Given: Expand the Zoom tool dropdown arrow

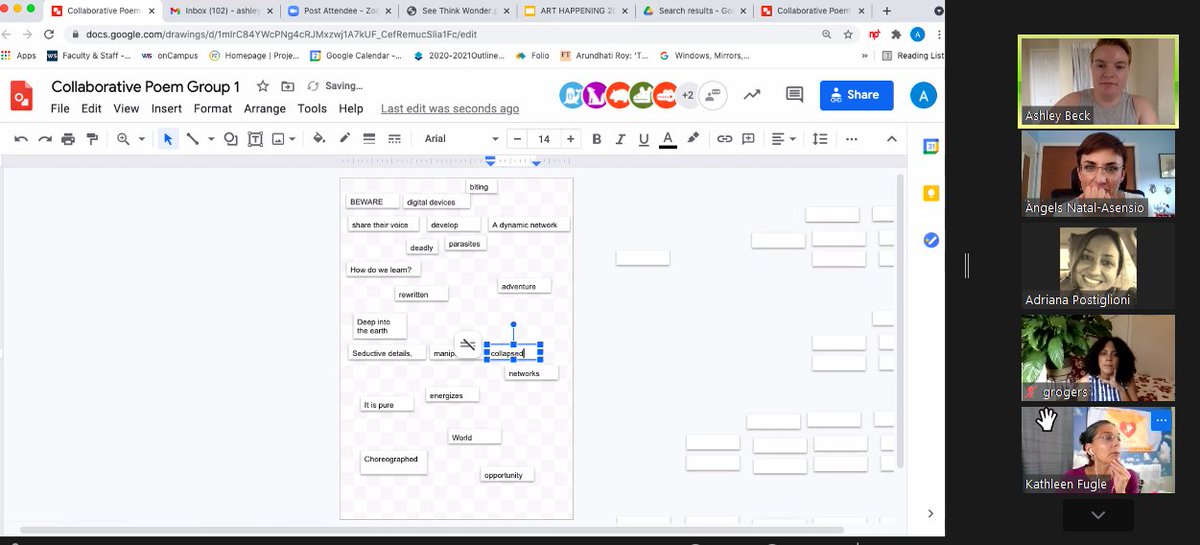Looking at the screenshot, I should pyautogui.click(x=142, y=139).
